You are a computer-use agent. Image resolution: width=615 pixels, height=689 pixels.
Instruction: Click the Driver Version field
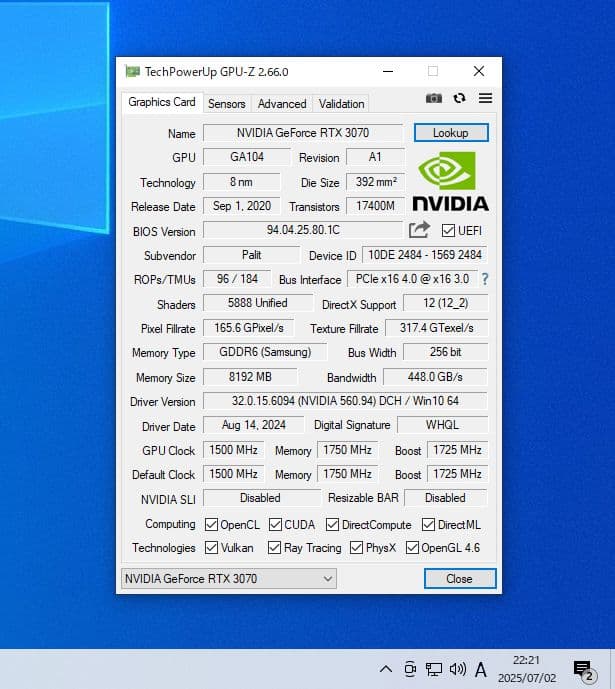coord(345,401)
